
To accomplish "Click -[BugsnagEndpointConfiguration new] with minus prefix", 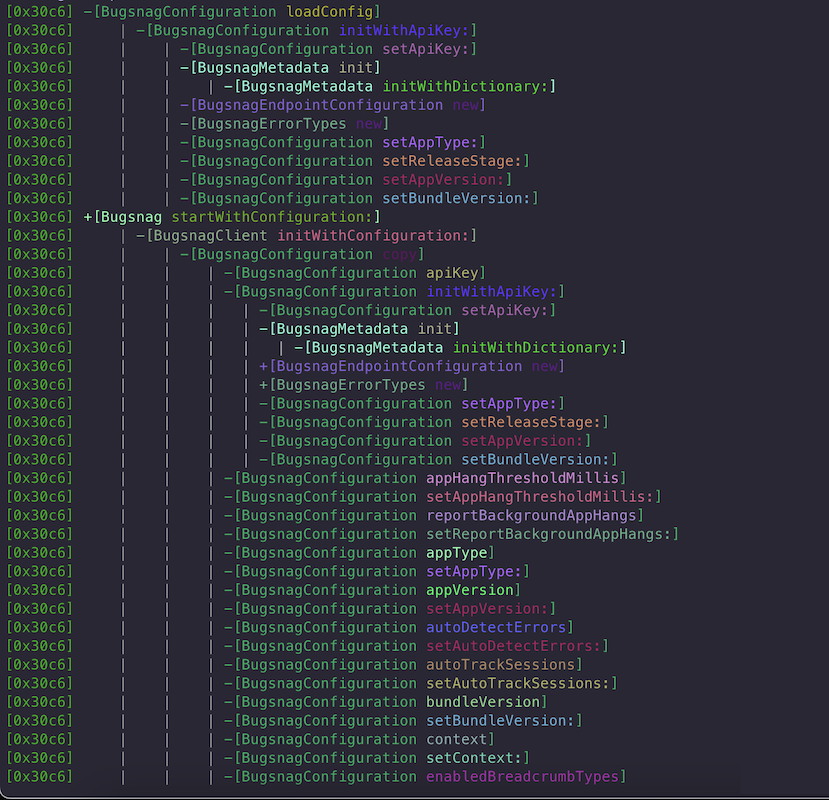I will coord(333,105).
